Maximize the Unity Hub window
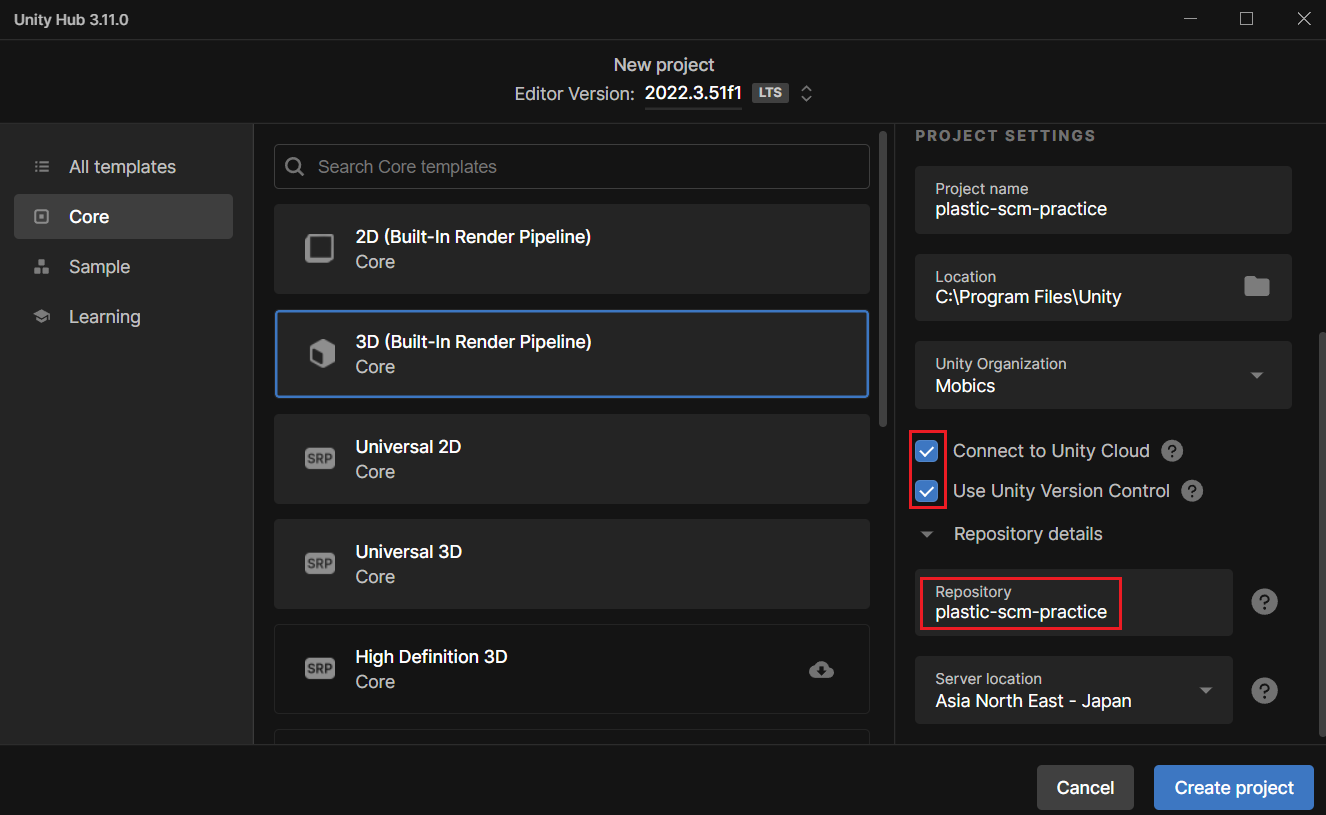Screen dimensions: 1326x815 coord(1246,19)
